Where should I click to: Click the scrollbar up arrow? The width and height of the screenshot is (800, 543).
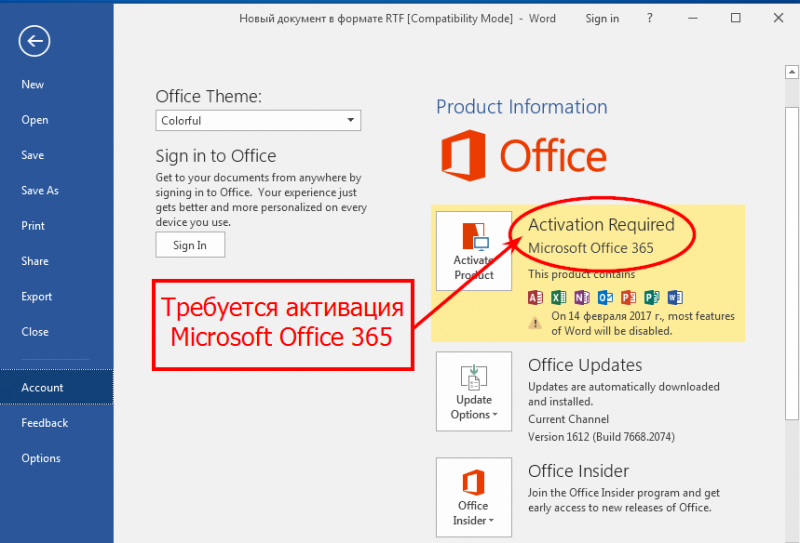click(792, 72)
